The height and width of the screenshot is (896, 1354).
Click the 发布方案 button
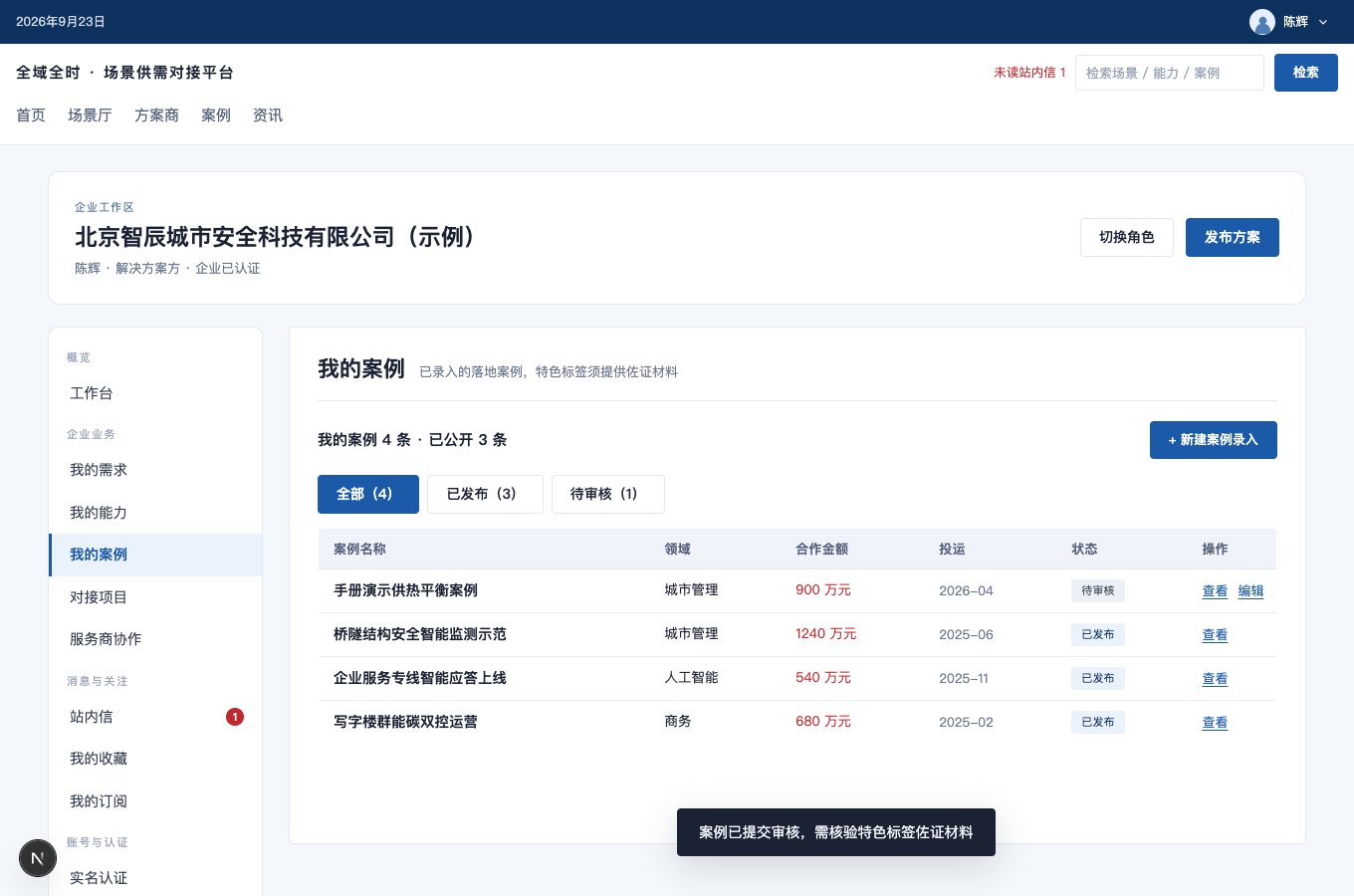[1233, 237]
